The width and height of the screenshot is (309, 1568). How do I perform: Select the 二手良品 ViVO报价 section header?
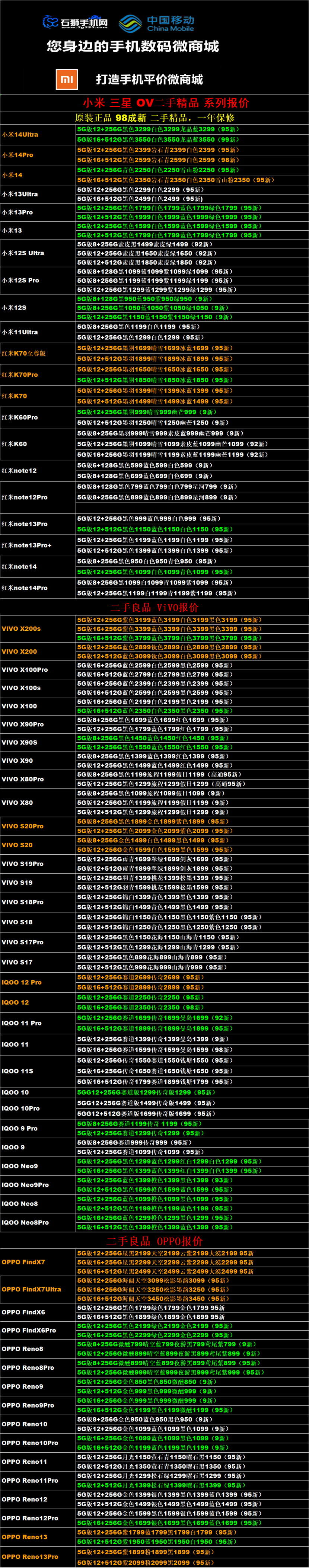(154, 607)
